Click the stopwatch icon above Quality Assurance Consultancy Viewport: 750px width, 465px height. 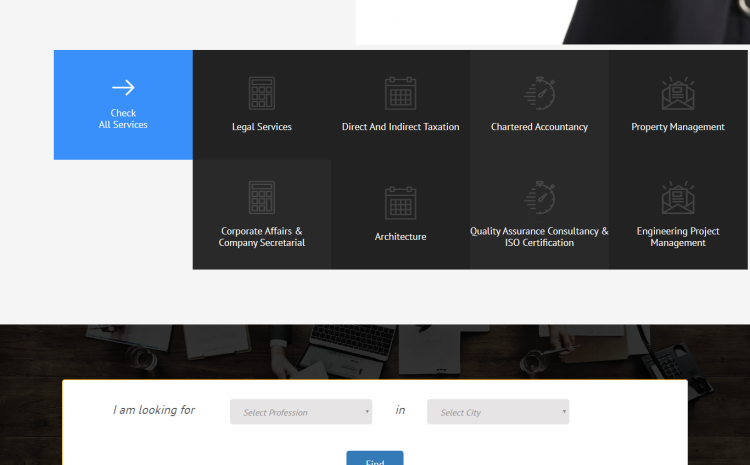[539, 197]
